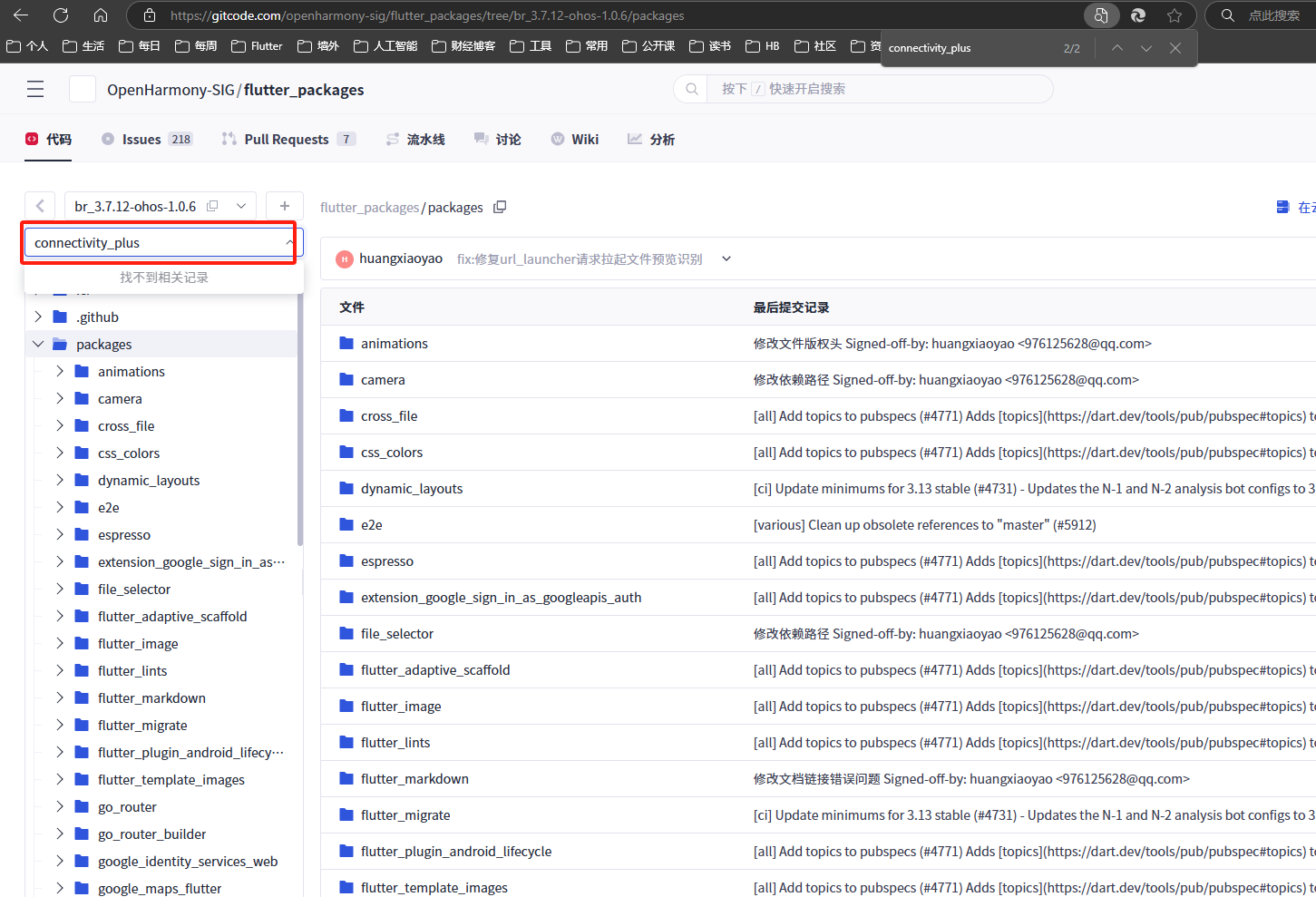The image size is (1316, 897).
Task: Close the find-in-page bar
Action: click(1175, 48)
